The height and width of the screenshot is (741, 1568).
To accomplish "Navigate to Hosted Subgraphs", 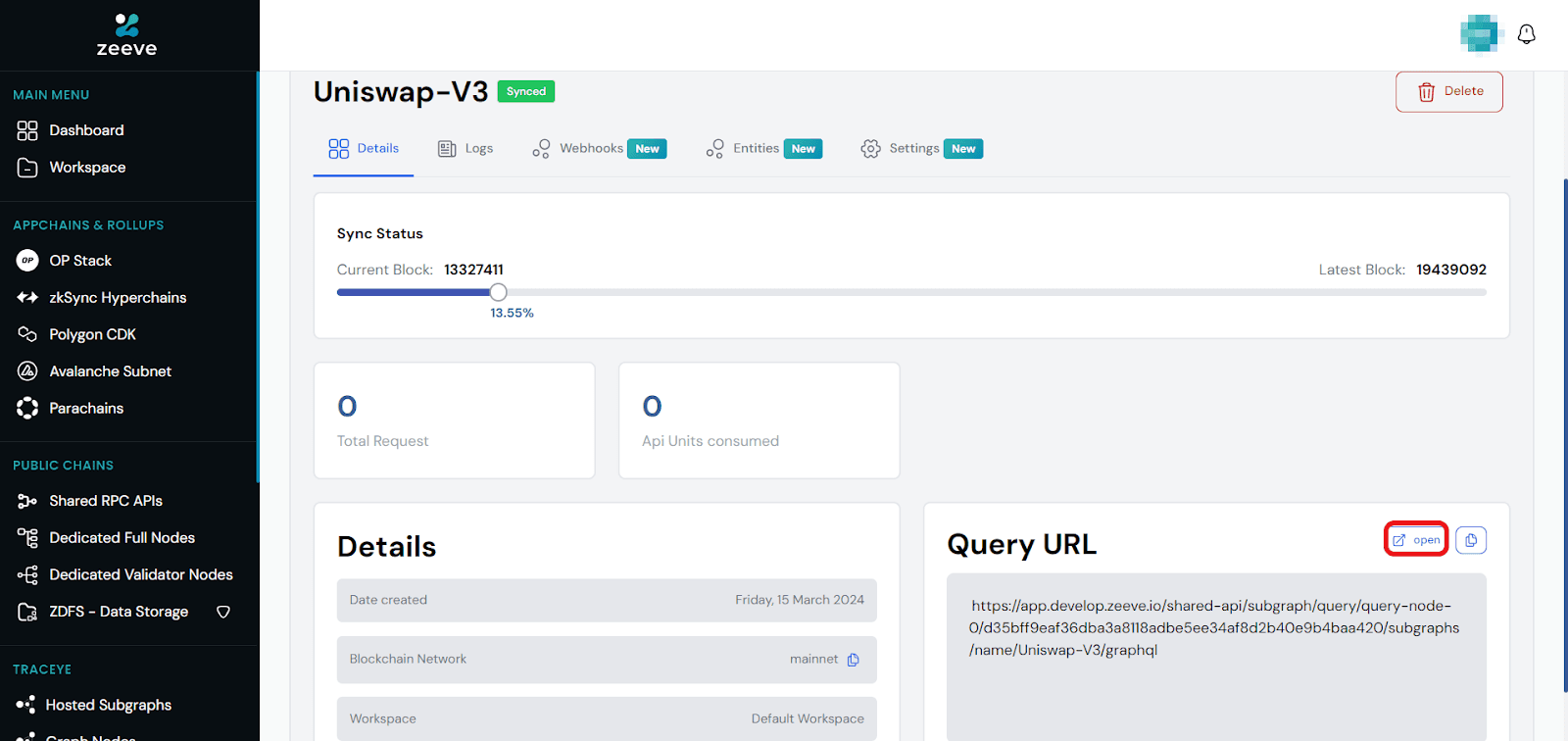I will [x=108, y=705].
